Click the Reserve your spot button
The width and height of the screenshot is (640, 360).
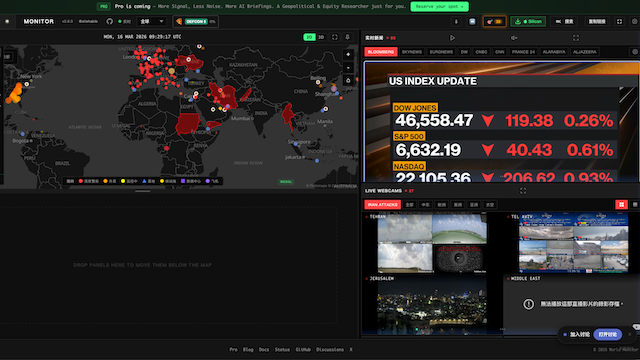tap(439, 7)
